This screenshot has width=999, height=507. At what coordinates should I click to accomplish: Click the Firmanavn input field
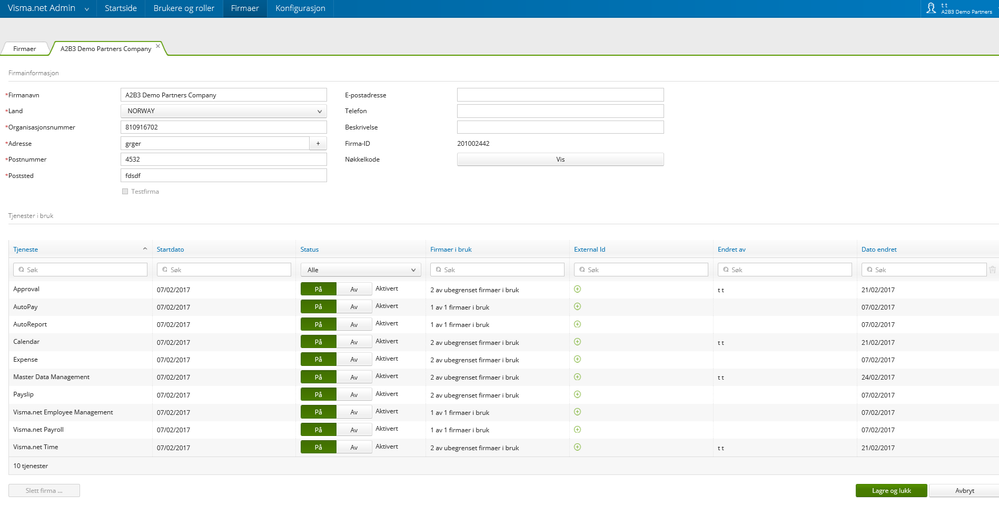pos(224,95)
